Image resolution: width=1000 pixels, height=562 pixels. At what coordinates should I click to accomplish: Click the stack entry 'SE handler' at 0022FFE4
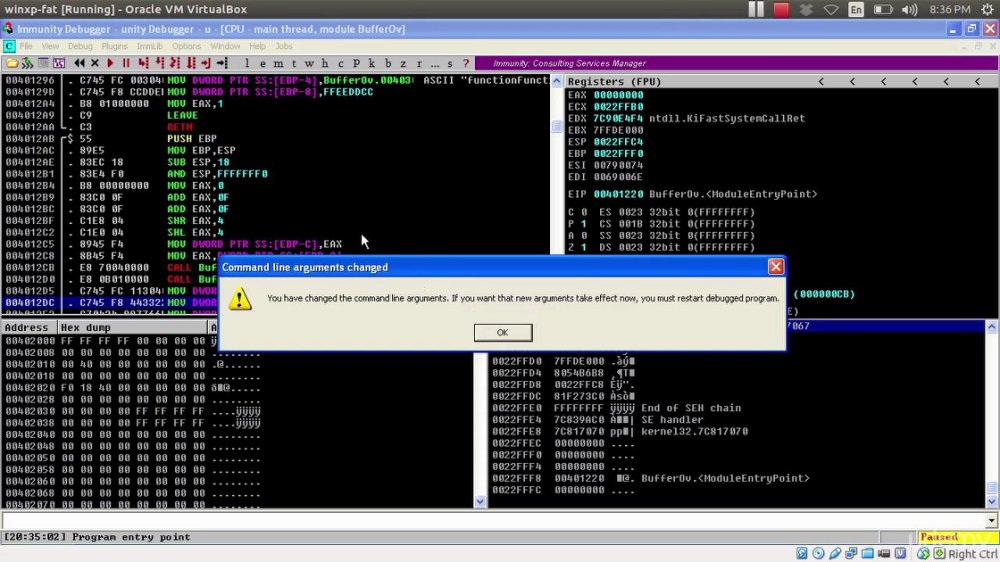672,420
